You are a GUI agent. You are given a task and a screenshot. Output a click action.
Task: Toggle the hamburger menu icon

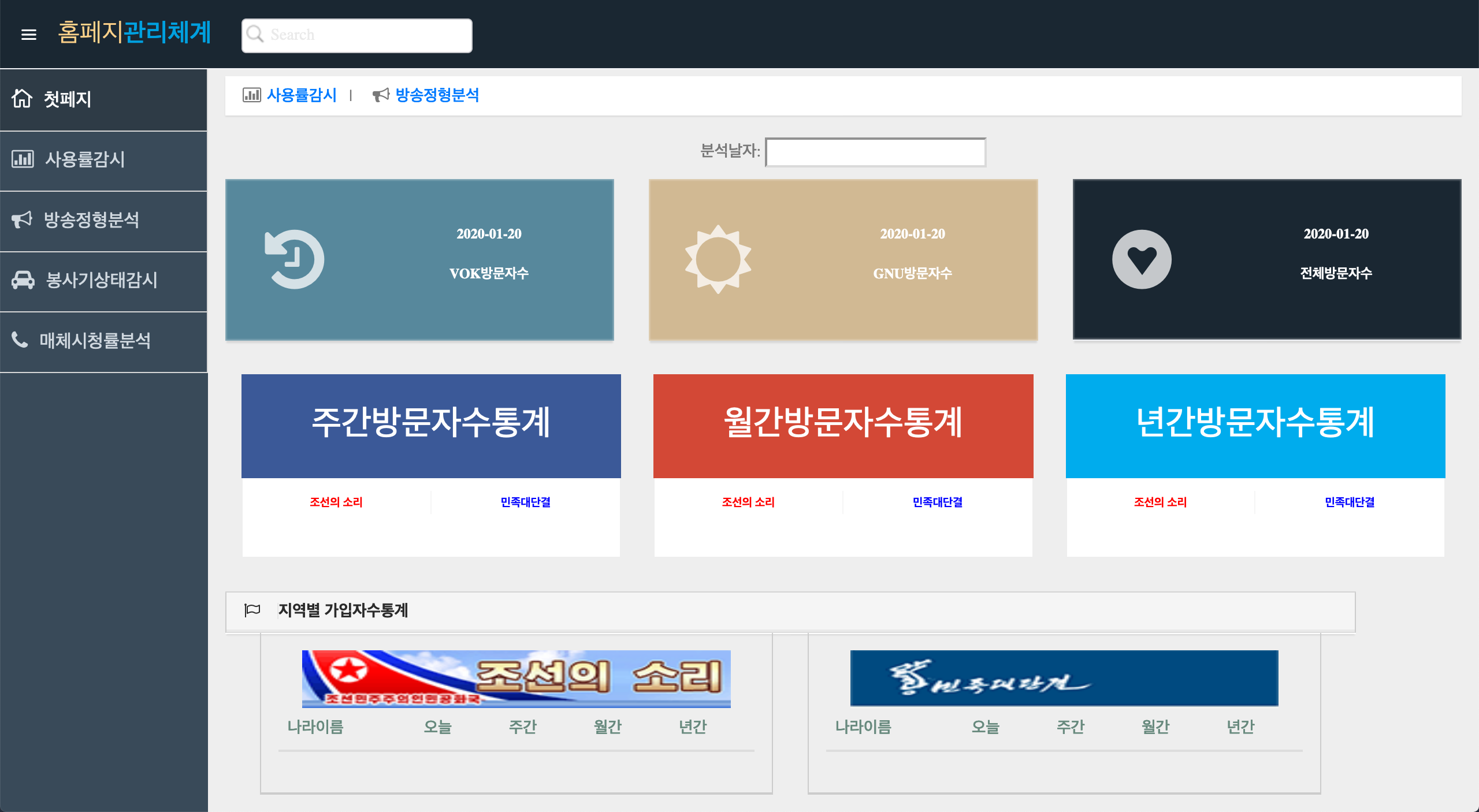[29, 35]
